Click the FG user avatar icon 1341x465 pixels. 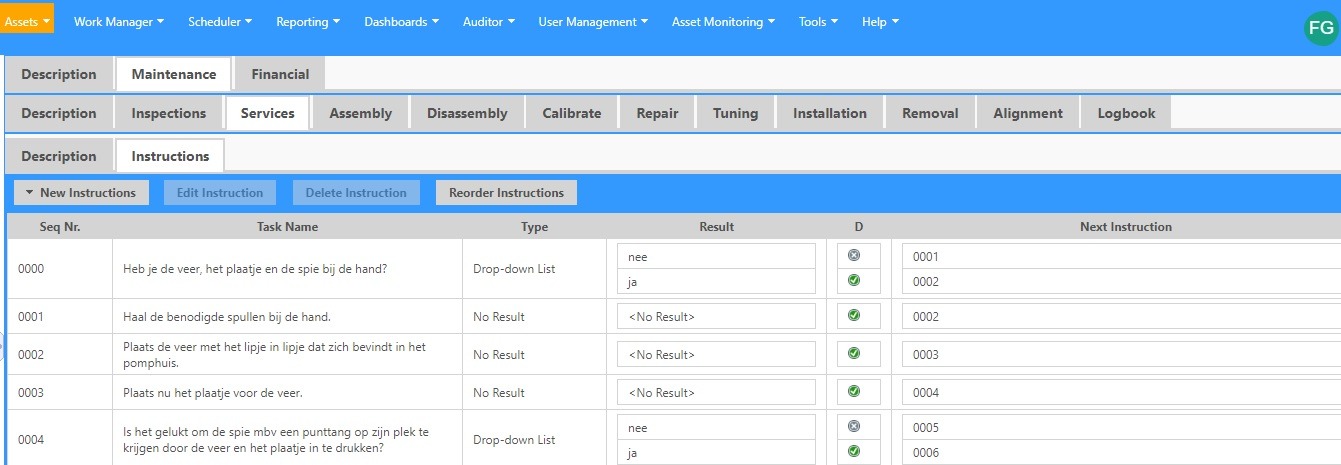(1321, 29)
